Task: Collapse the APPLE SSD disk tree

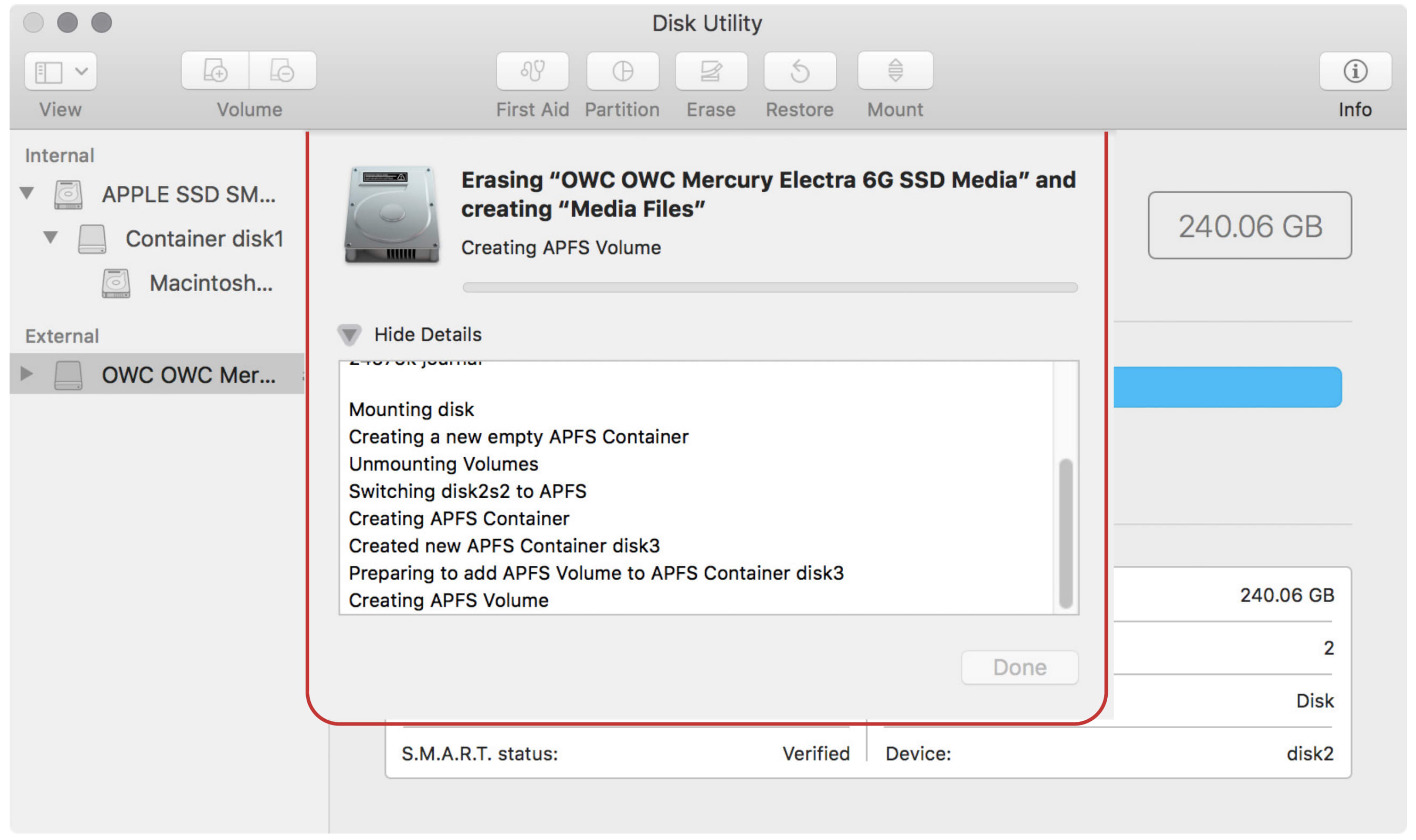Action: pyautogui.click(x=27, y=193)
